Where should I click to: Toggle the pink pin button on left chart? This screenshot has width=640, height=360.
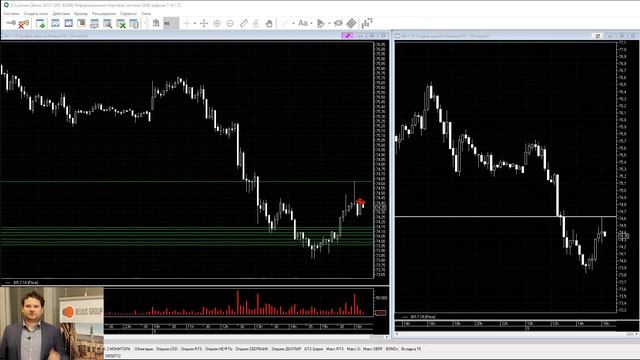pos(347,36)
